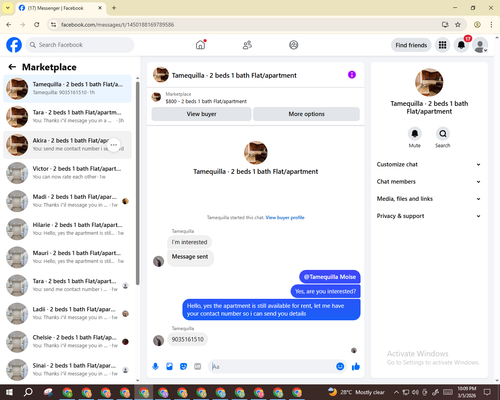500x400 pixels.
Task: Choose a sticker
Action: click(x=183, y=367)
